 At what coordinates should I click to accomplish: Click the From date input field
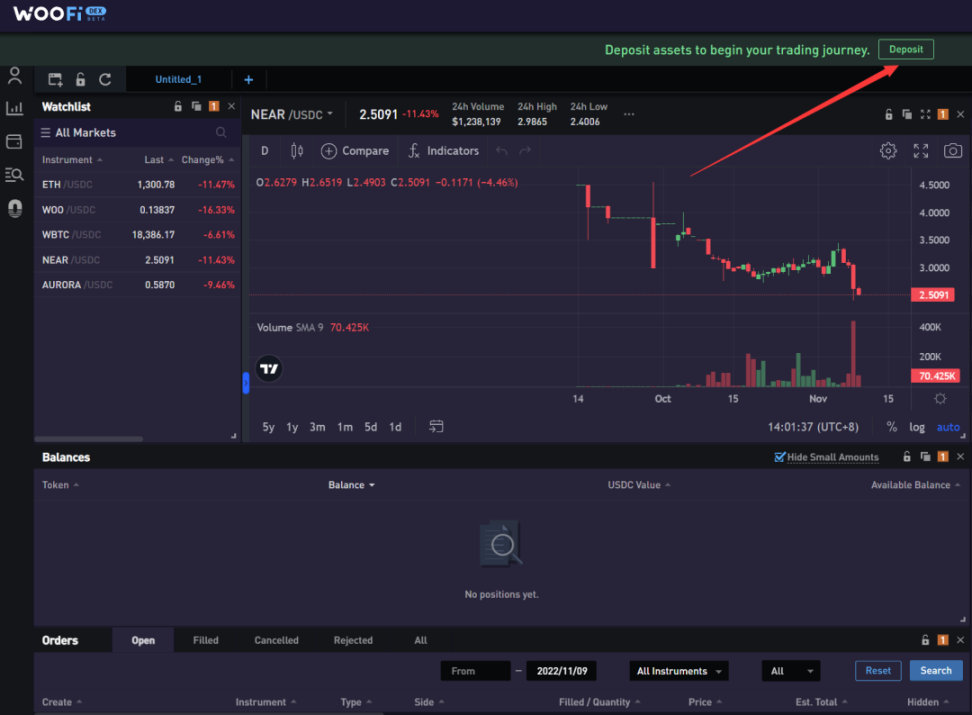(475, 671)
